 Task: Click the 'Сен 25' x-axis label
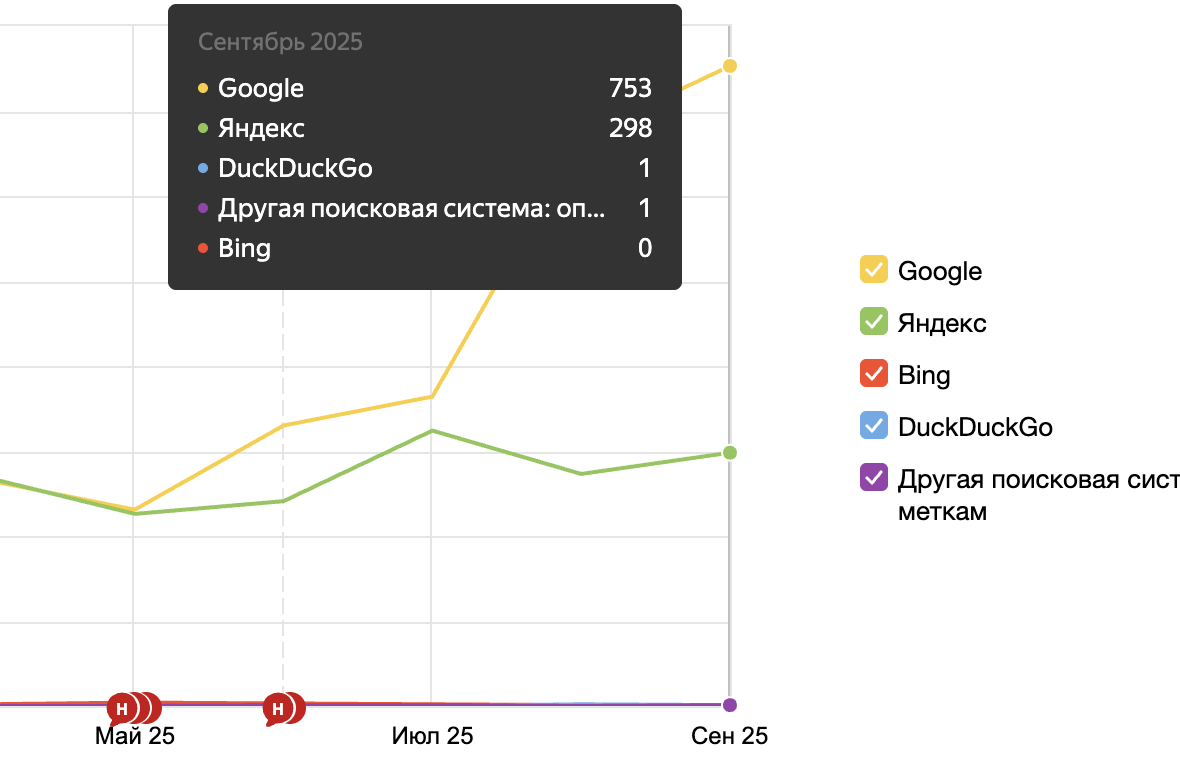[730, 737]
